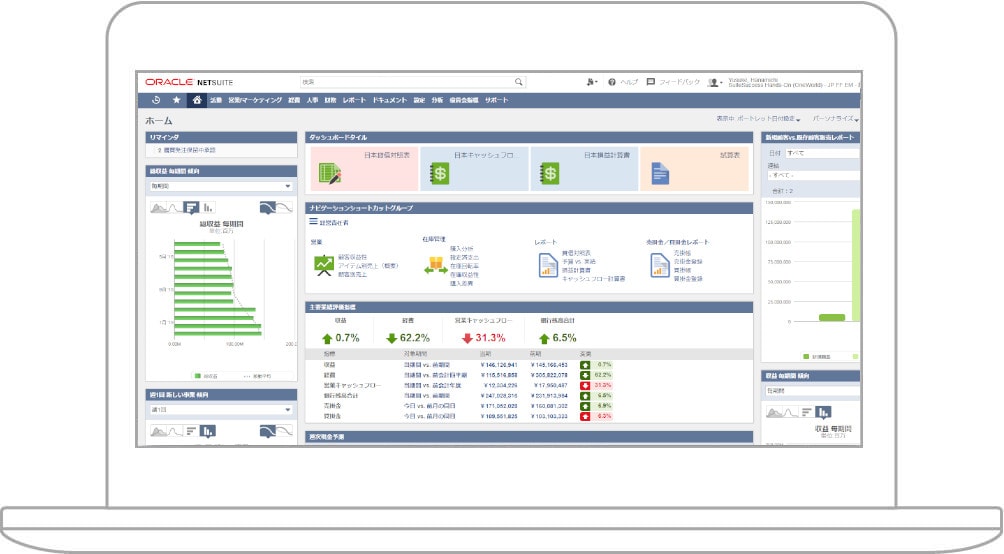1004x554 pixels.
Task: Click the blue document icon in 試算表 tile
Action: click(660, 174)
